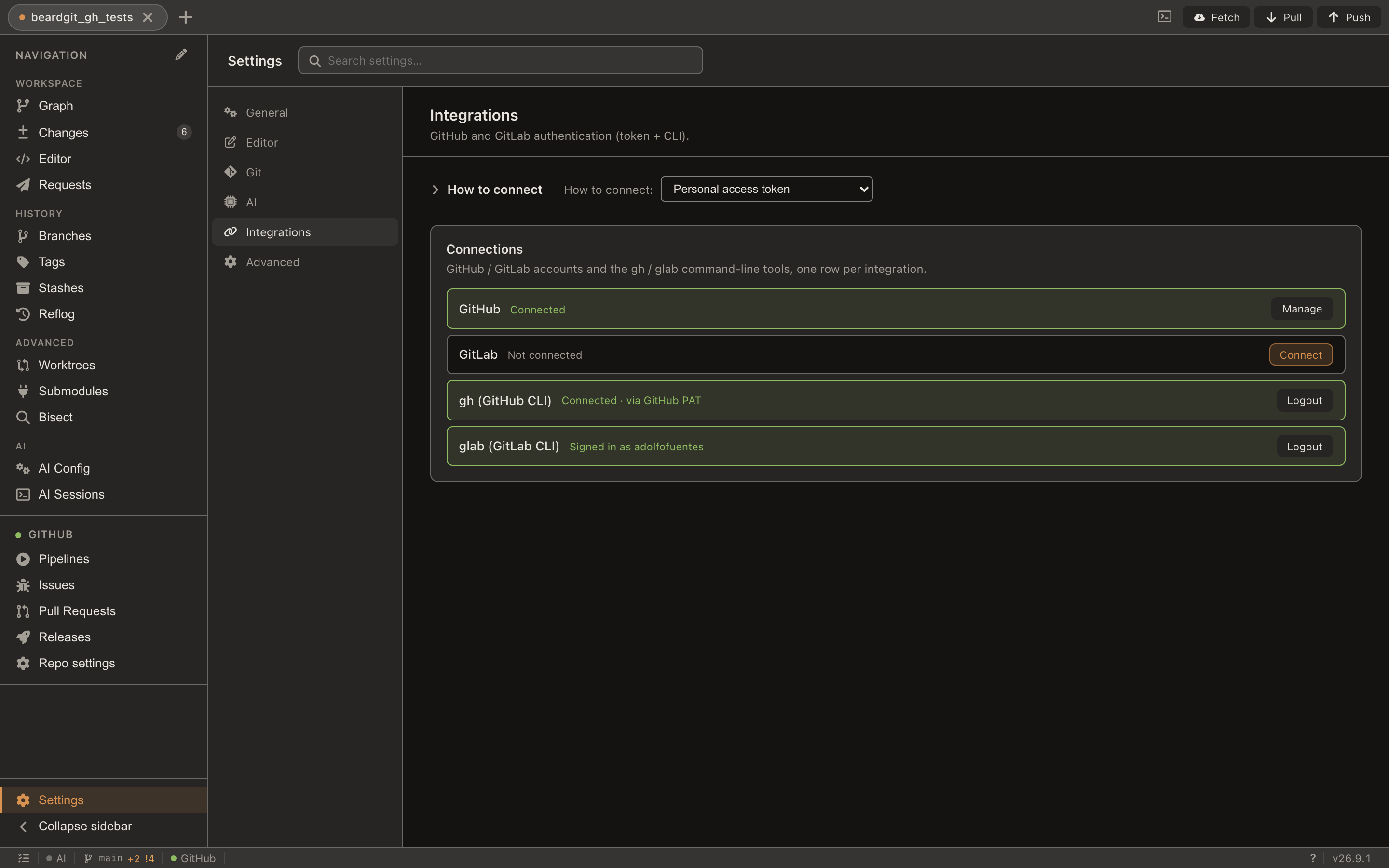Open the Releases rocket icon
This screenshot has height=868, width=1389.
tap(23, 637)
